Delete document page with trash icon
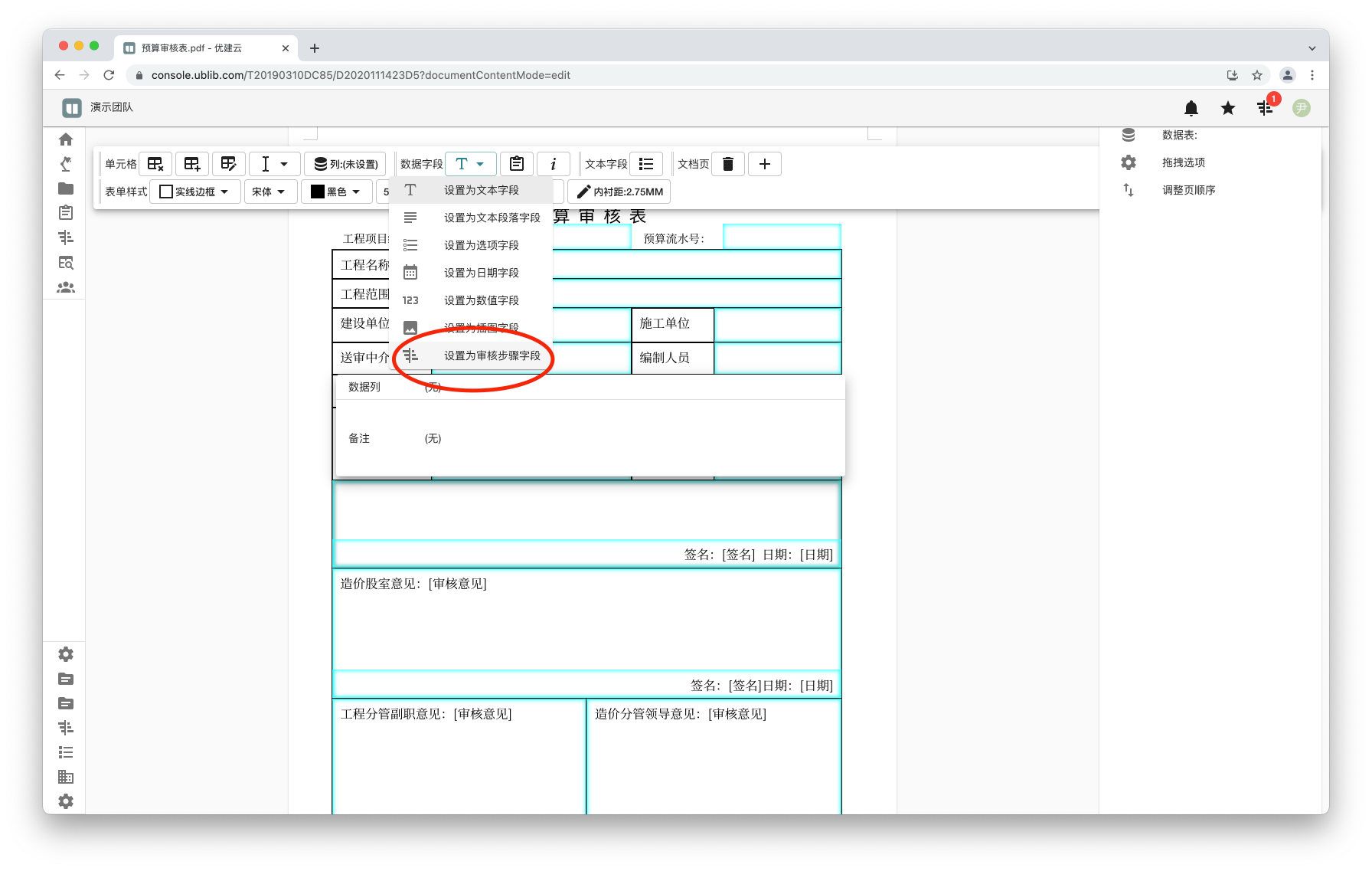The height and width of the screenshot is (871, 1372). (728, 164)
